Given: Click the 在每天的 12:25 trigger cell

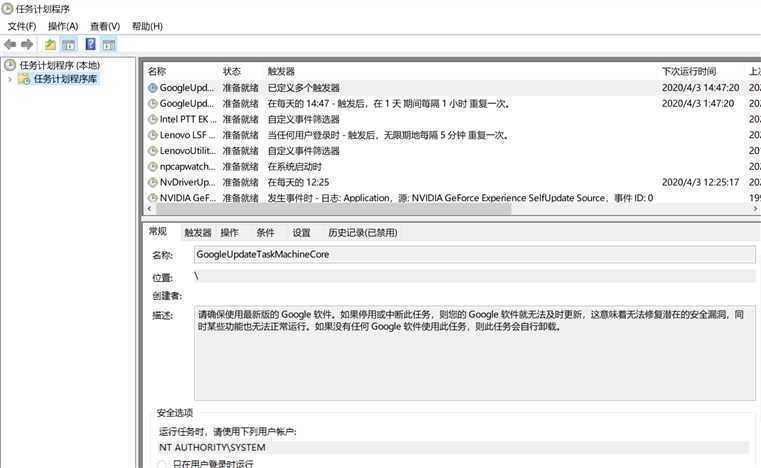Looking at the screenshot, I should coord(298,183).
